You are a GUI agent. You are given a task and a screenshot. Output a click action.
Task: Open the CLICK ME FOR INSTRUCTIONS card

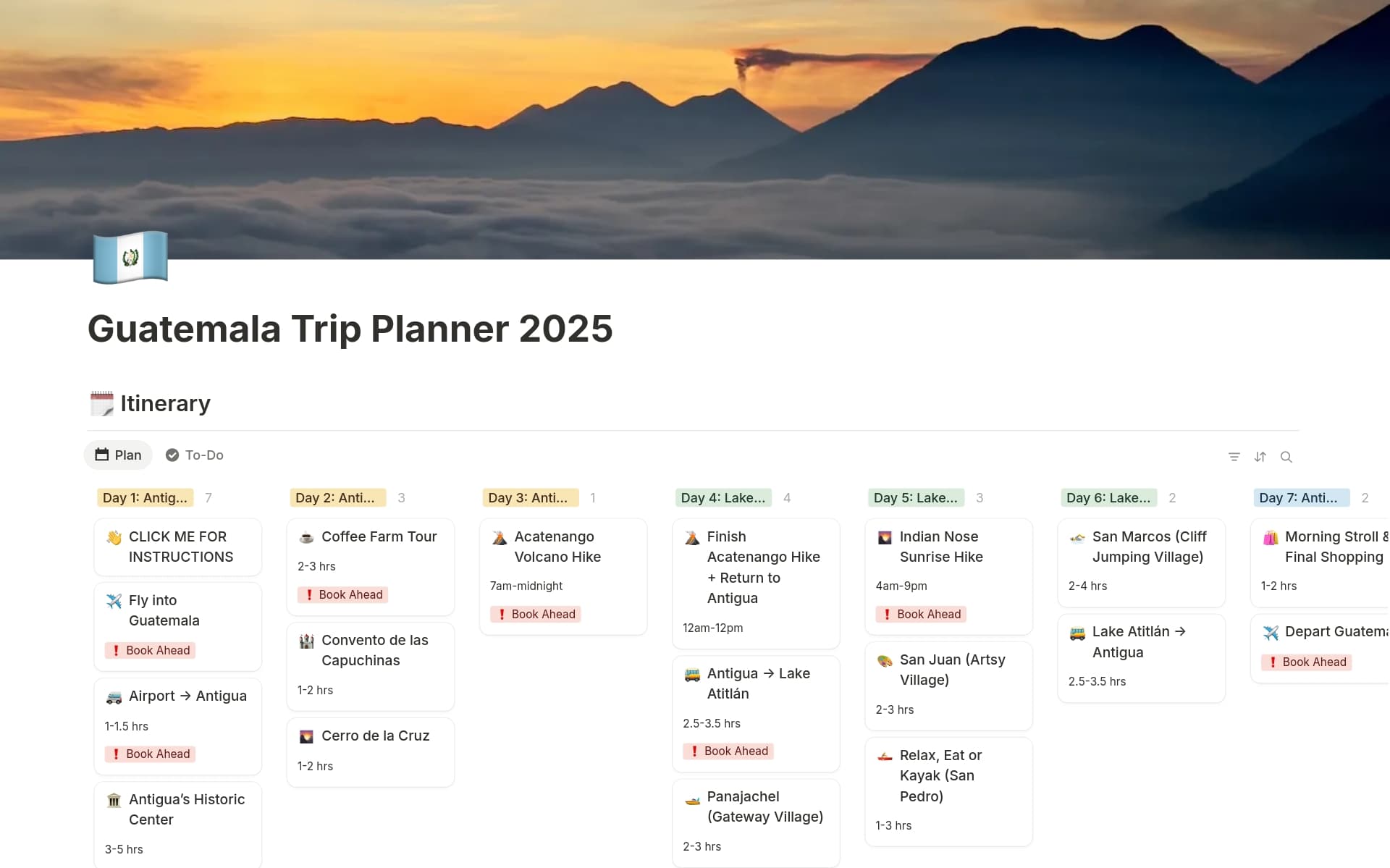click(178, 547)
